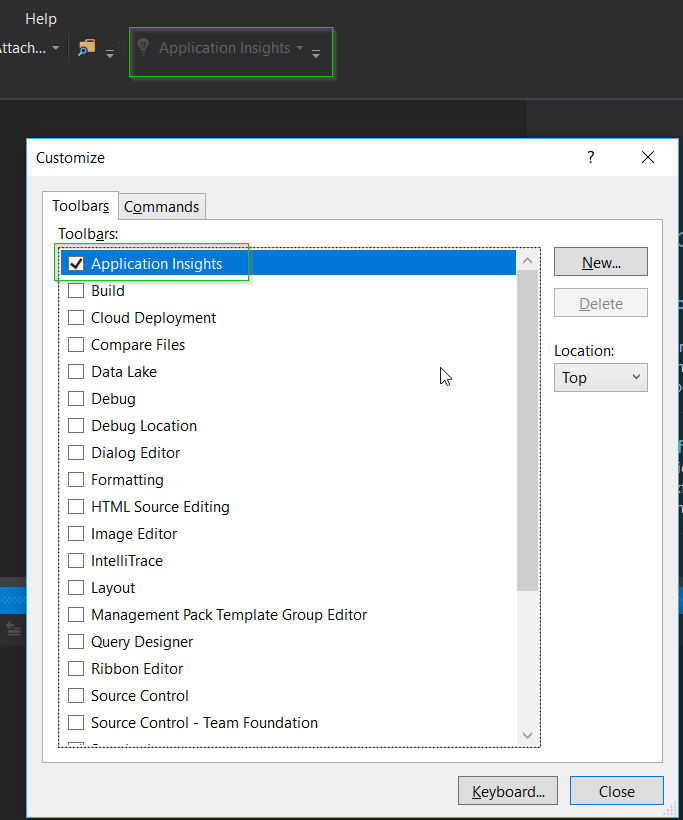Enable the Cloud Deployment checkbox
The image size is (683, 820).
pos(76,317)
